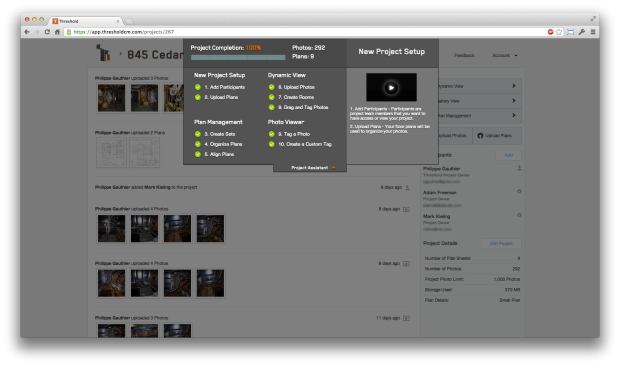Open the Feedback link

pyautogui.click(x=464, y=55)
